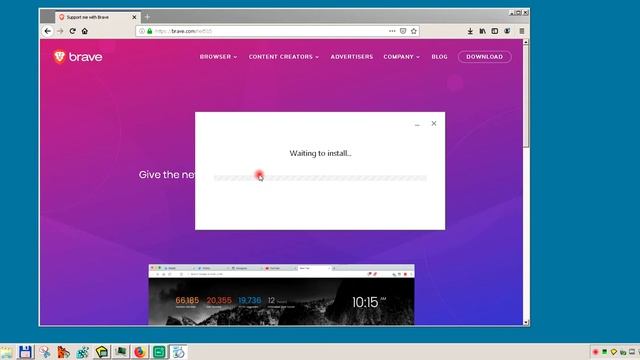Go back with the browser back arrow

pyautogui.click(x=48, y=31)
